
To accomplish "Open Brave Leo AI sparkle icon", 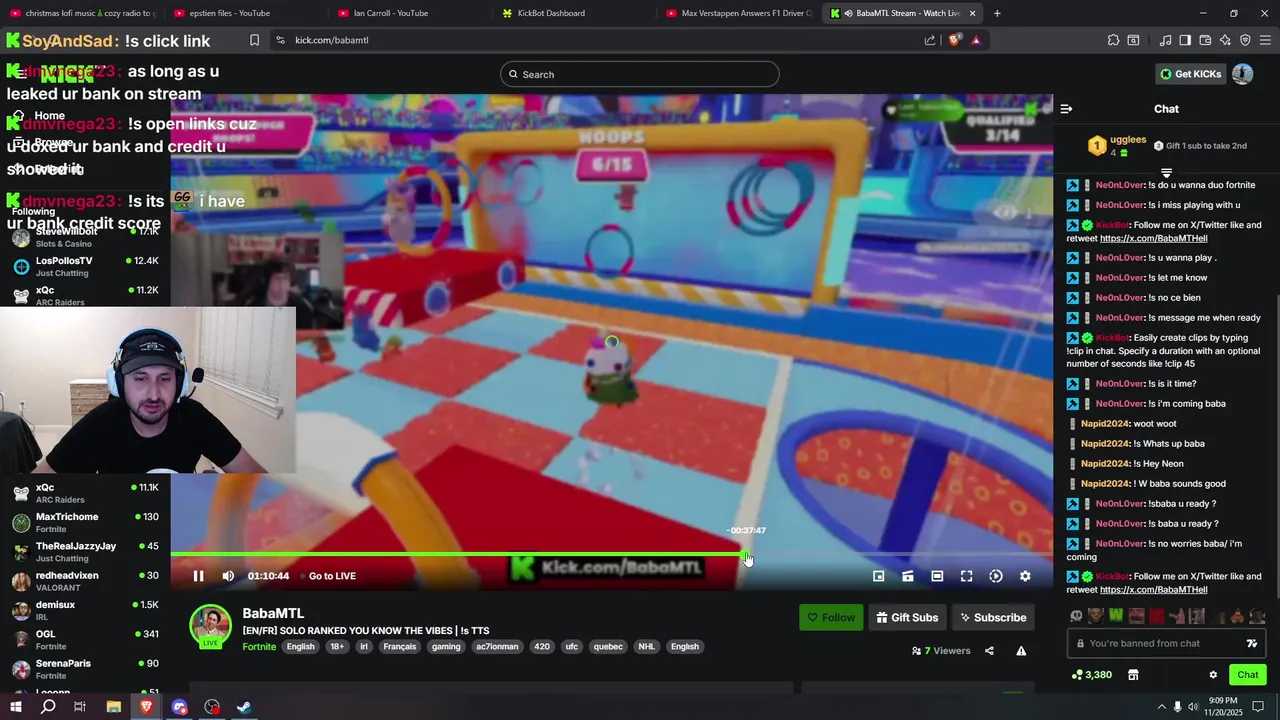I will [x=1225, y=40].
